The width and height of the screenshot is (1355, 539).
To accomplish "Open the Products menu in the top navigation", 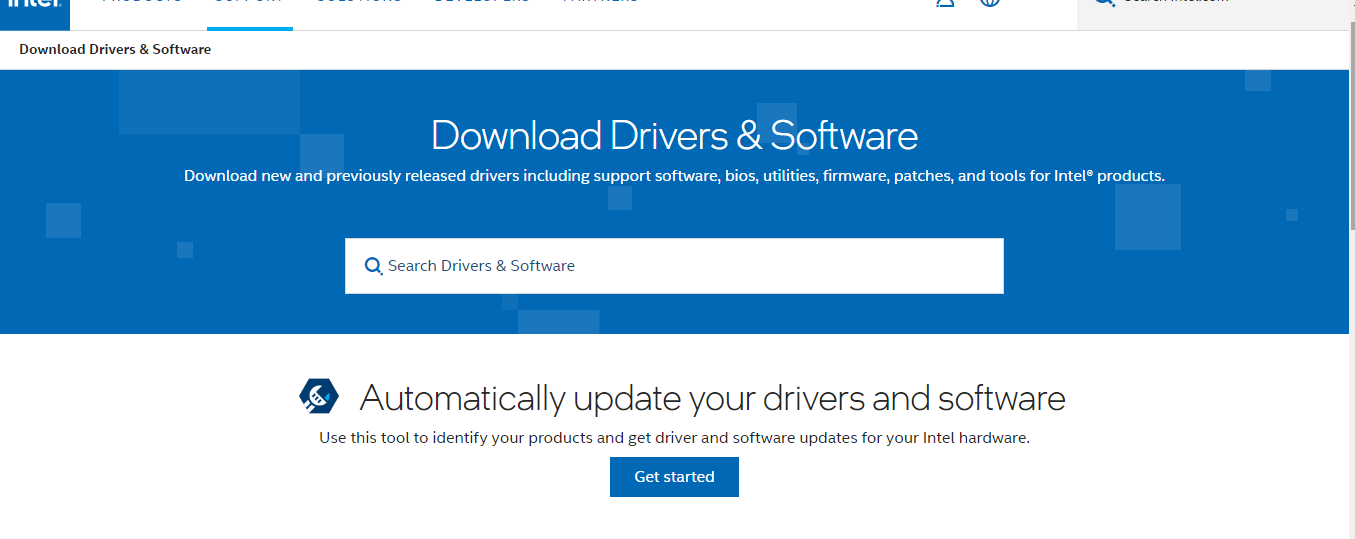I will pos(141,3).
